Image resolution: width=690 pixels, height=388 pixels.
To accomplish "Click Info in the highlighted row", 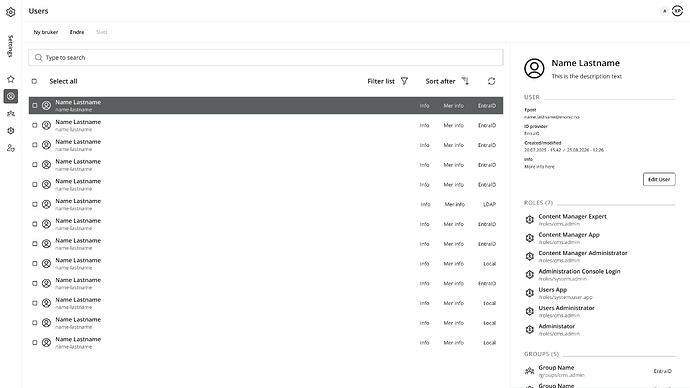I will (424, 106).
